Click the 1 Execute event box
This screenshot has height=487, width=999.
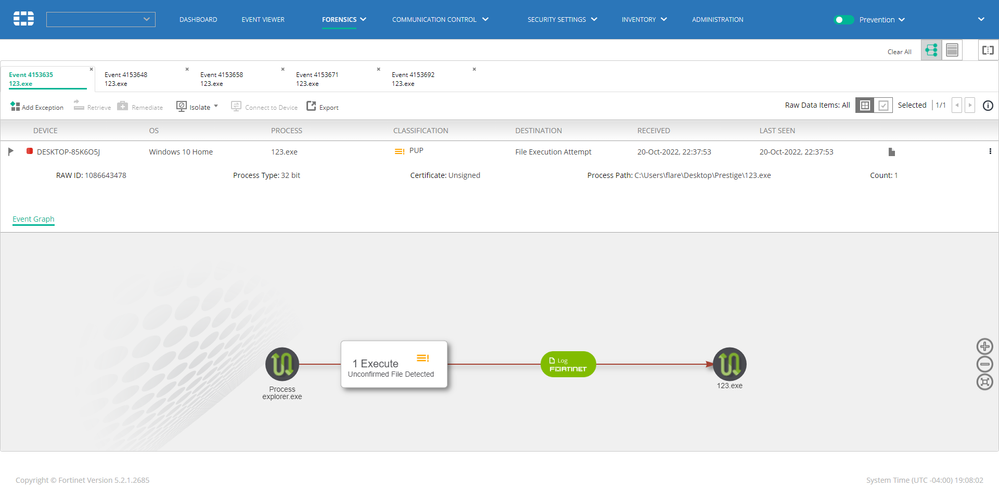click(394, 364)
